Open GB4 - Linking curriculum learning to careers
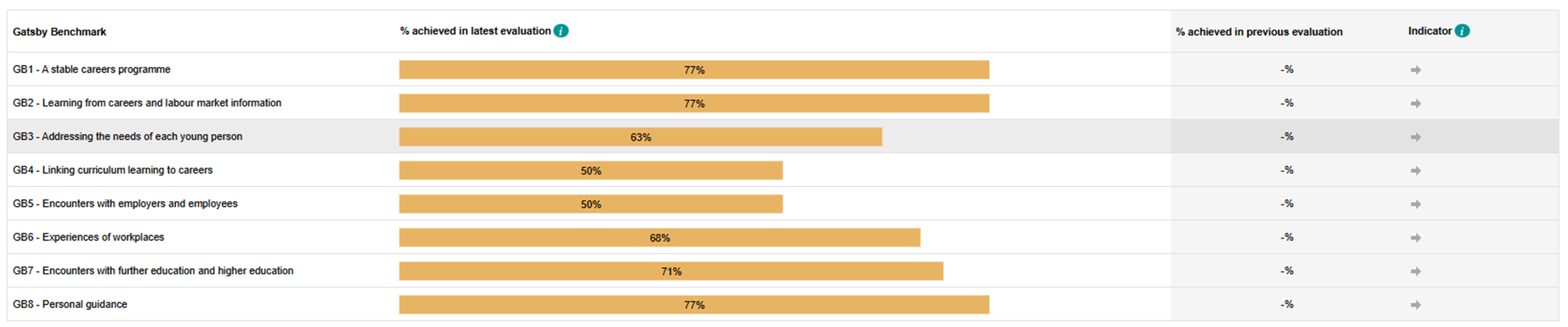This screenshot has height=327, width=1568. (113, 170)
